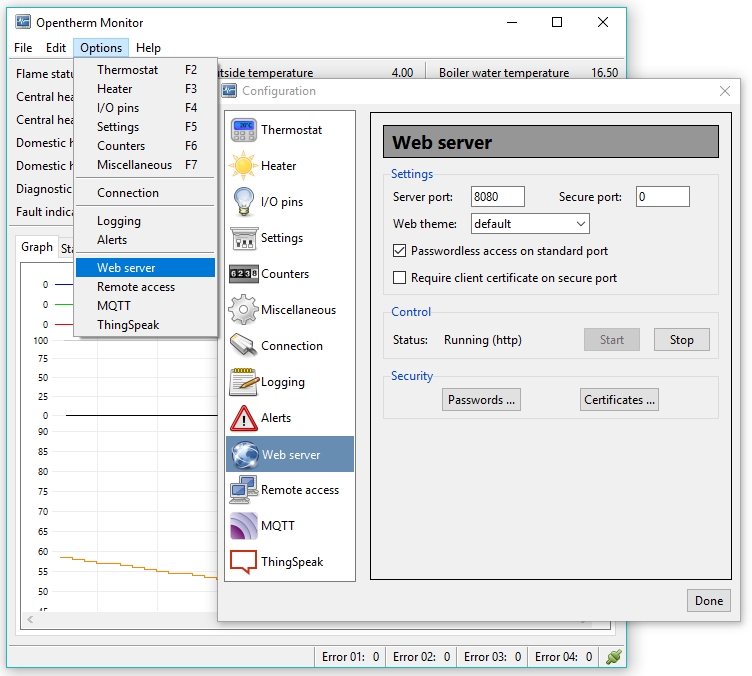Minimize the Opentherm Monitor window

pyautogui.click(x=512, y=22)
